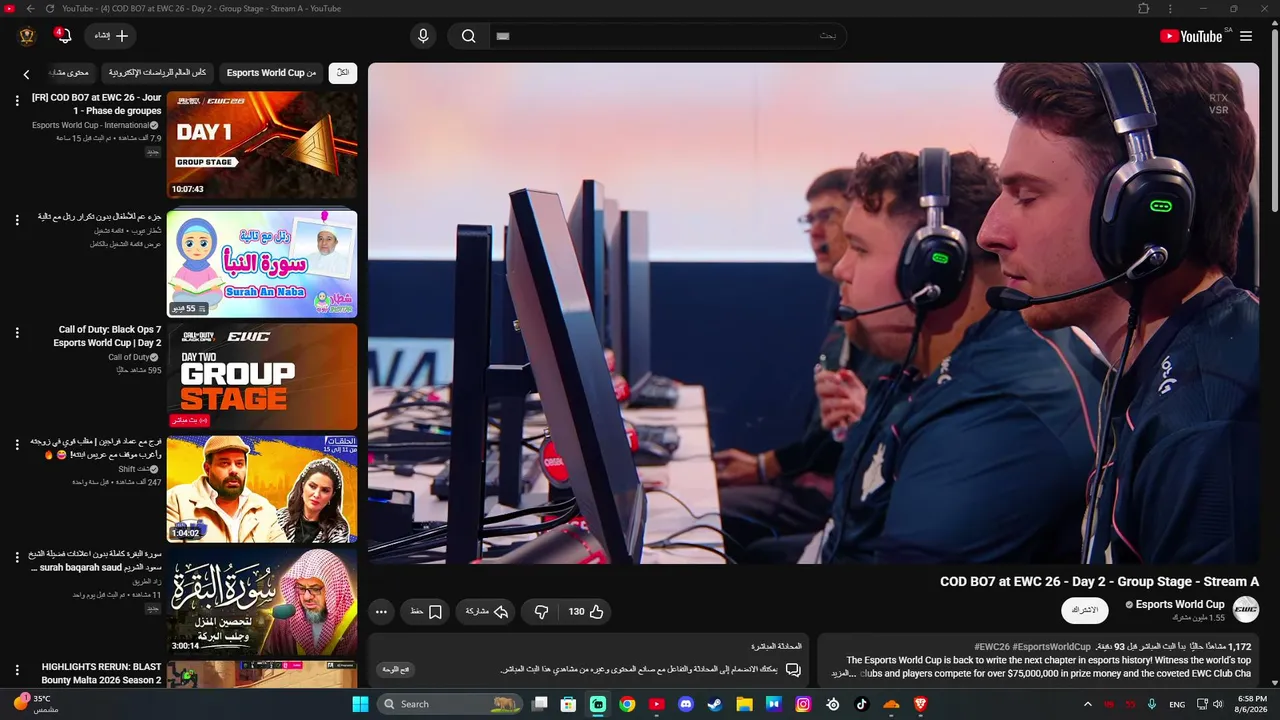
Task: Select 'كأس العالم للرياضات الإلكترونية' filter chip
Action: [x=158, y=73]
